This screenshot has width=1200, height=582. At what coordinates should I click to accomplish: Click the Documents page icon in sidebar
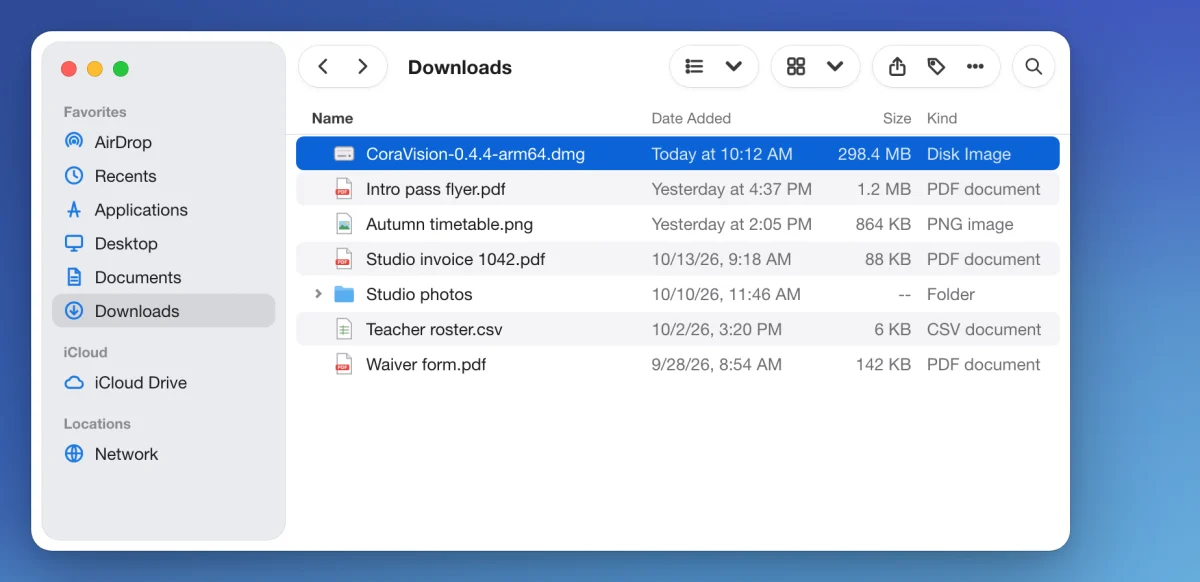click(74, 277)
